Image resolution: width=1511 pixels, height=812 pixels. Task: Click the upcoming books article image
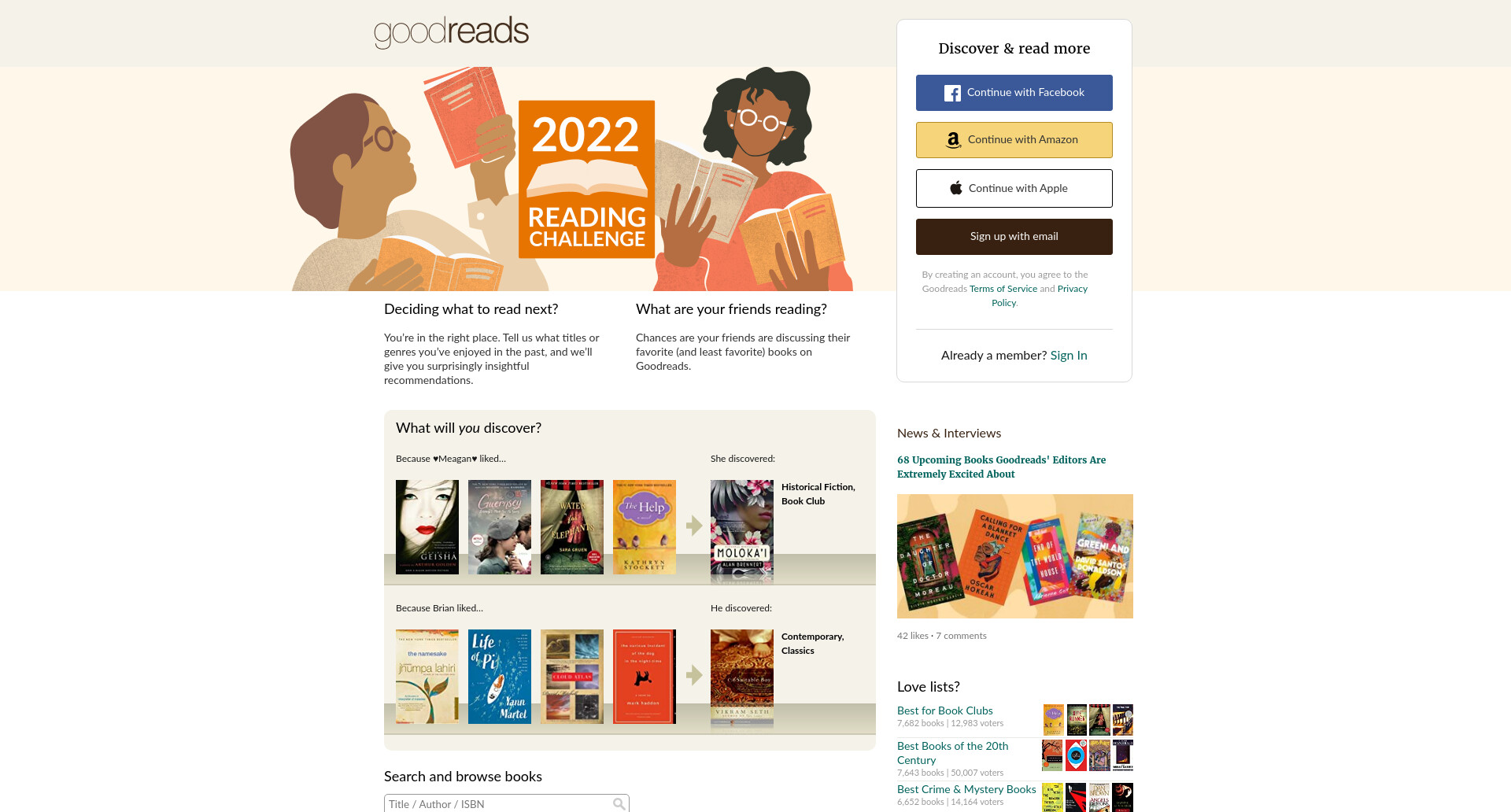point(1014,556)
